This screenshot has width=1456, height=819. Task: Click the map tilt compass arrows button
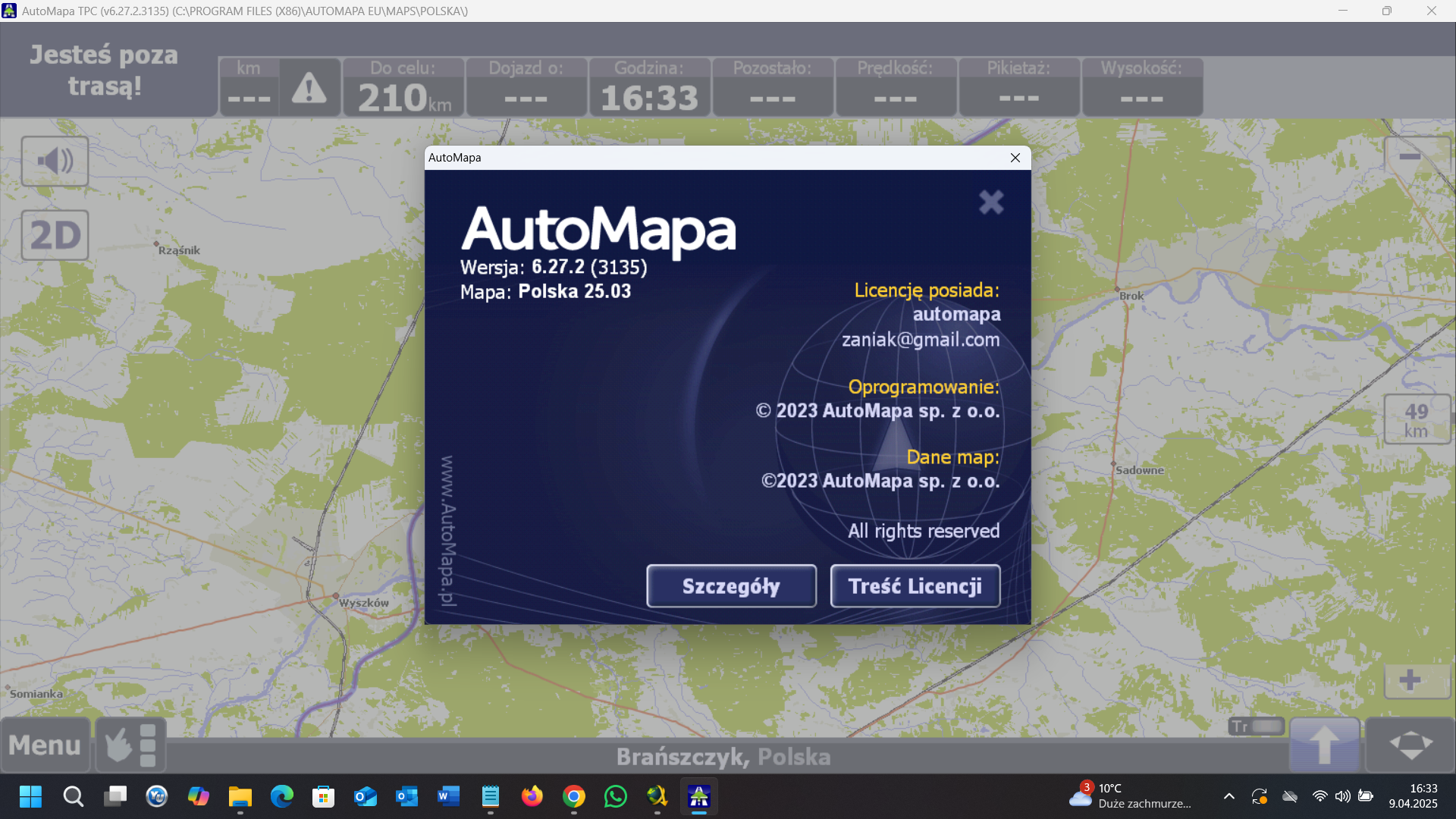[x=1410, y=745]
